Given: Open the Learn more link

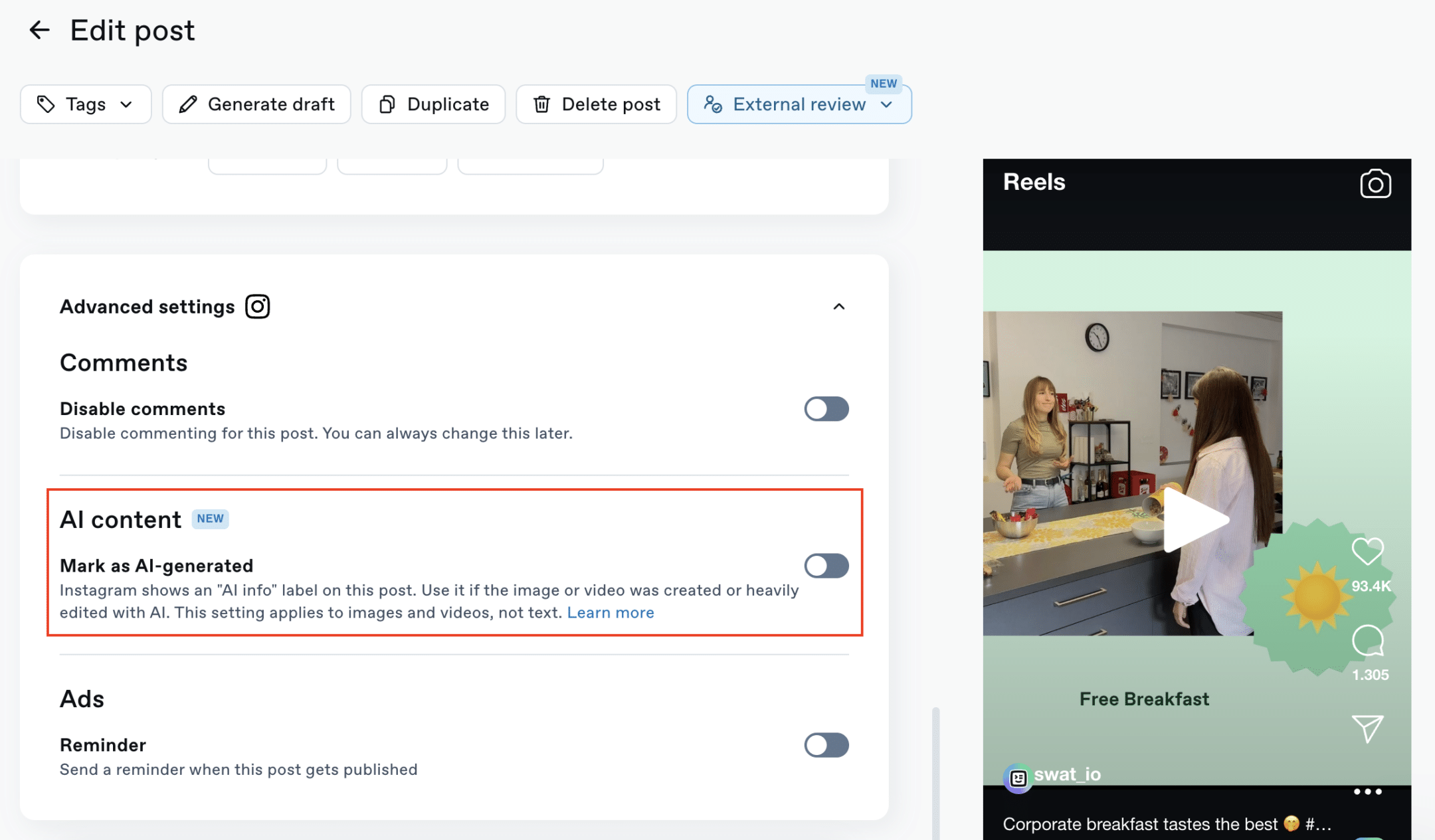Looking at the screenshot, I should [611, 612].
